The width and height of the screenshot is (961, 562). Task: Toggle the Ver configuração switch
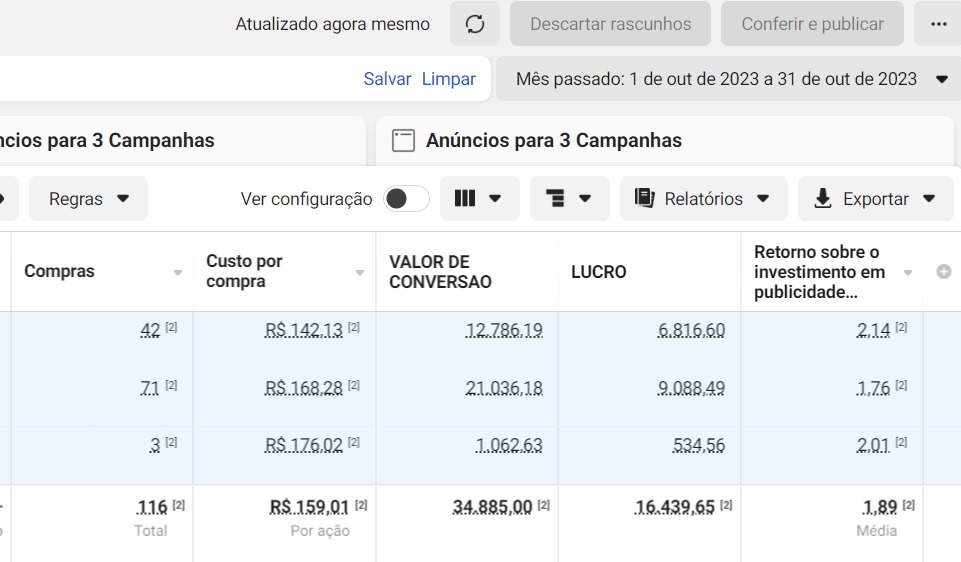coord(406,199)
